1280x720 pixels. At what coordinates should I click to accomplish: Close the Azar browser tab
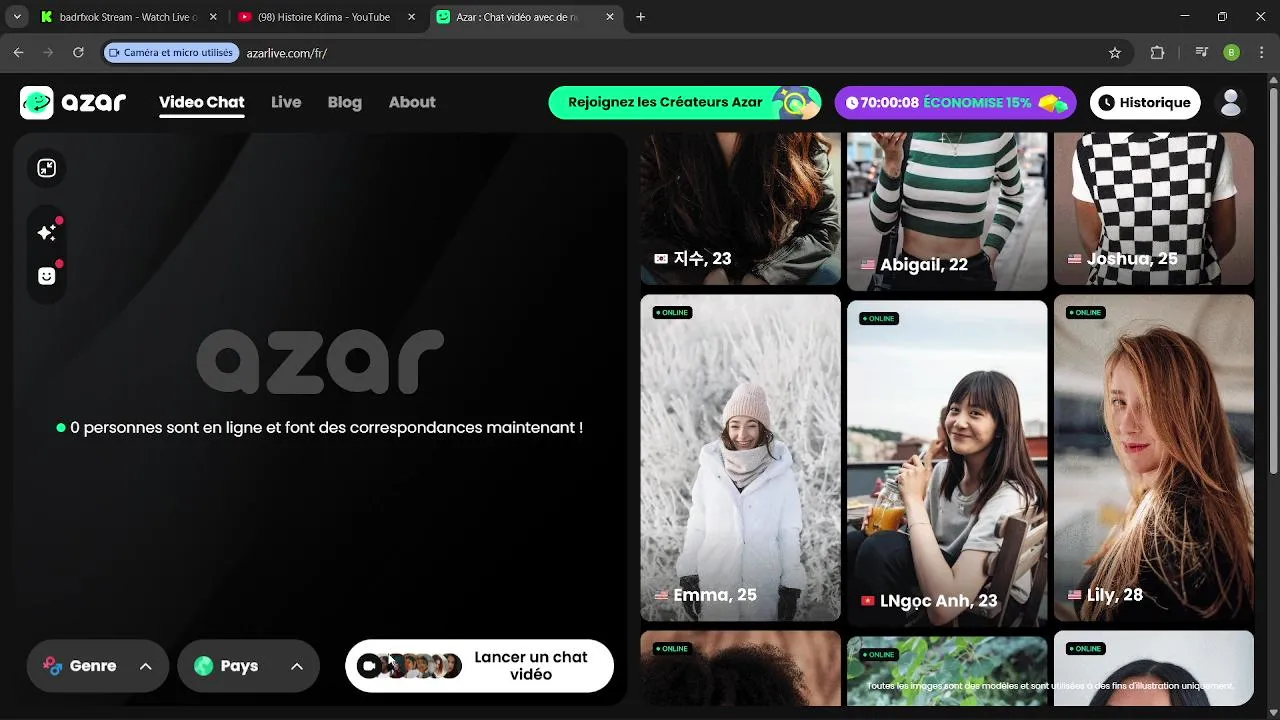point(609,17)
